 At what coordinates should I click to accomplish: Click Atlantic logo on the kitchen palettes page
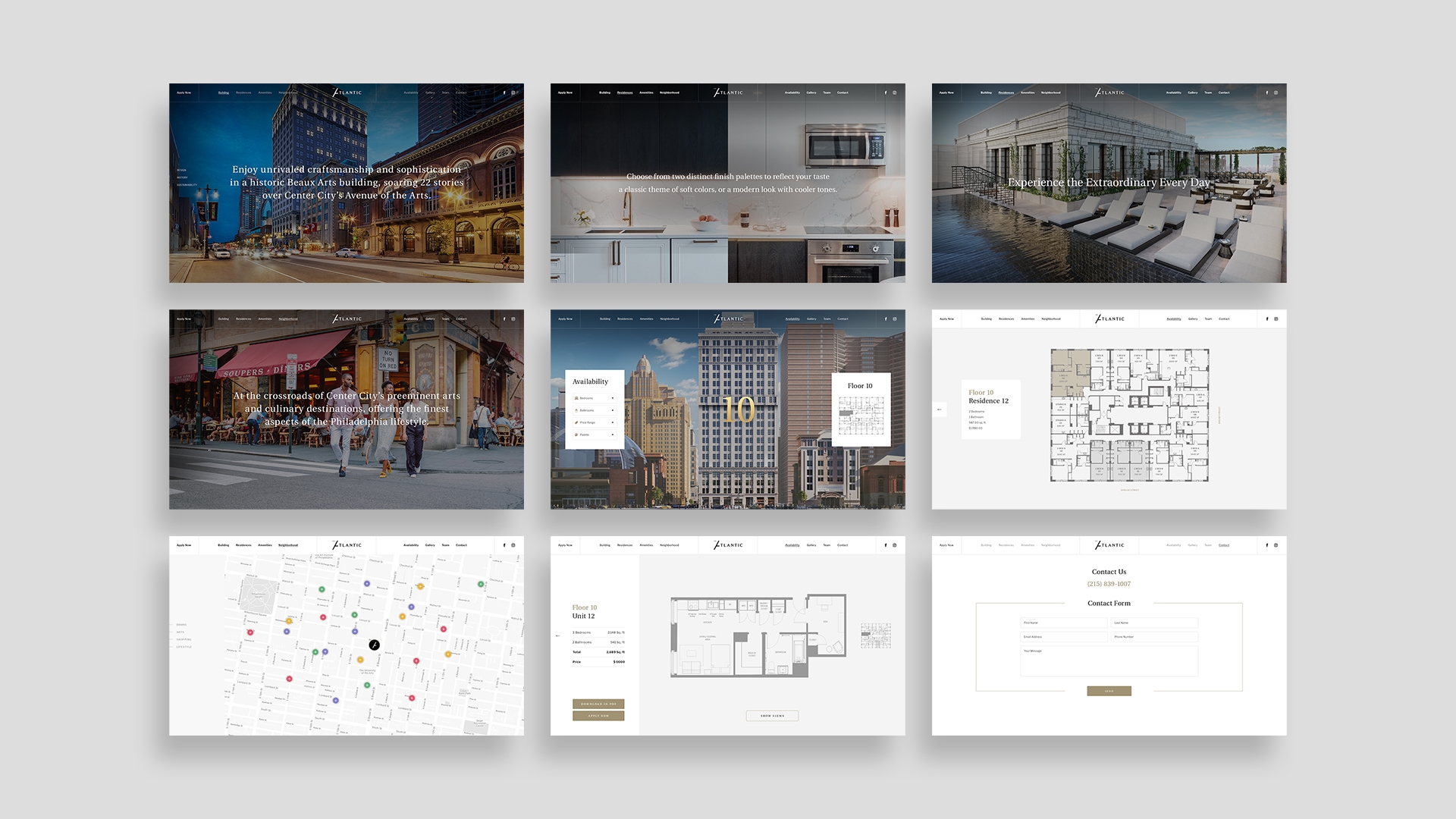click(728, 93)
